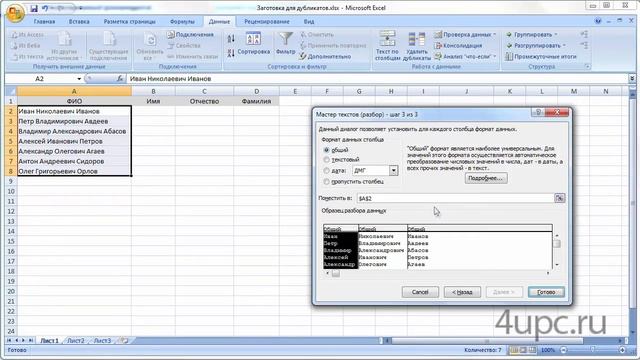Zoom out with minus button
The height and width of the screenshot is (360, 640).
tap(564, 350)
